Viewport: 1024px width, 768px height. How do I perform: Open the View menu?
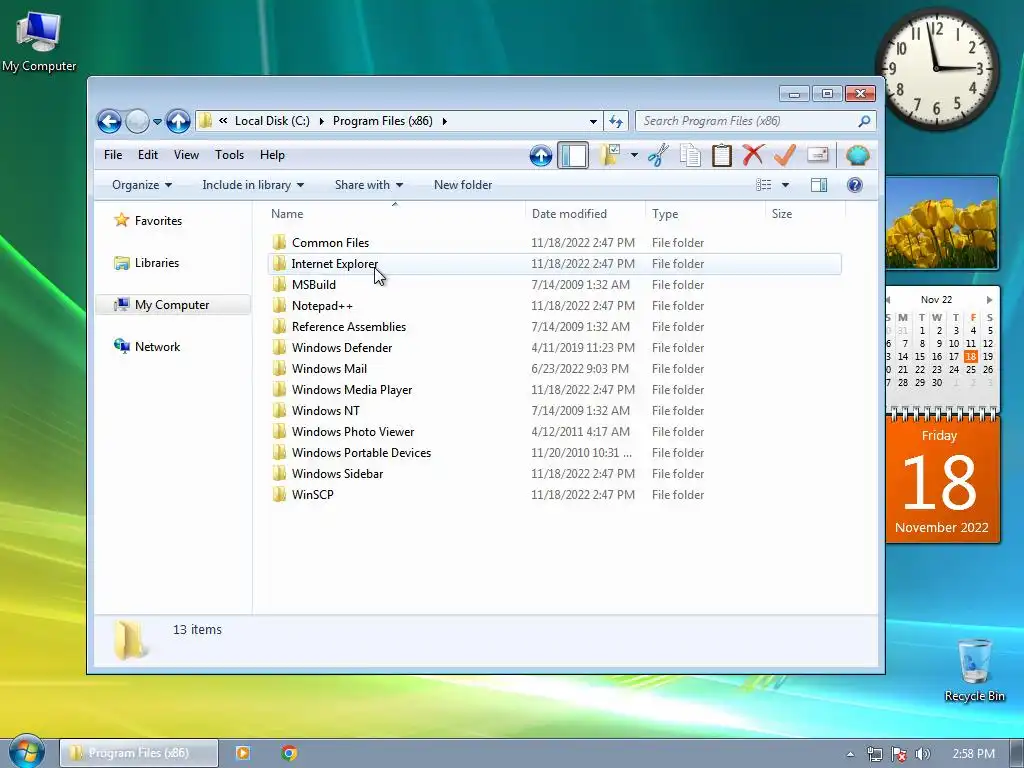pos(186,155)
